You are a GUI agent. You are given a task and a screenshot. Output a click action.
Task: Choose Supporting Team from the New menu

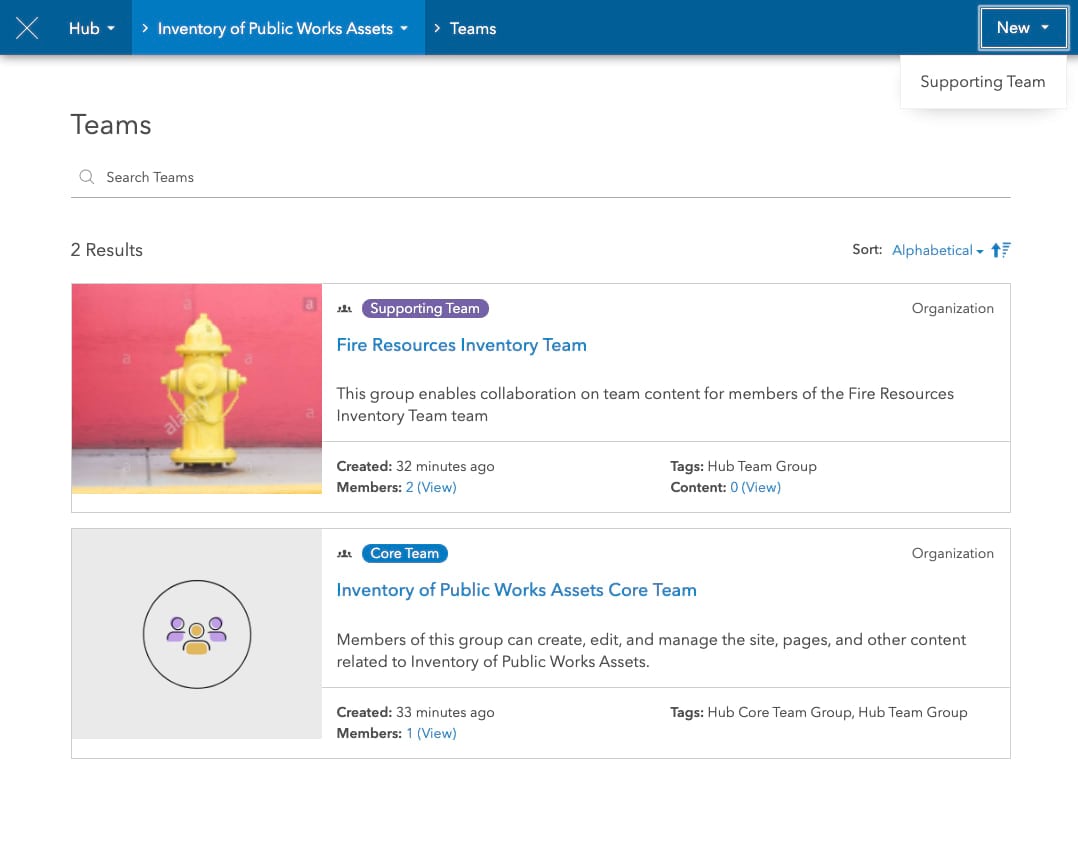[x=982, y=81]
